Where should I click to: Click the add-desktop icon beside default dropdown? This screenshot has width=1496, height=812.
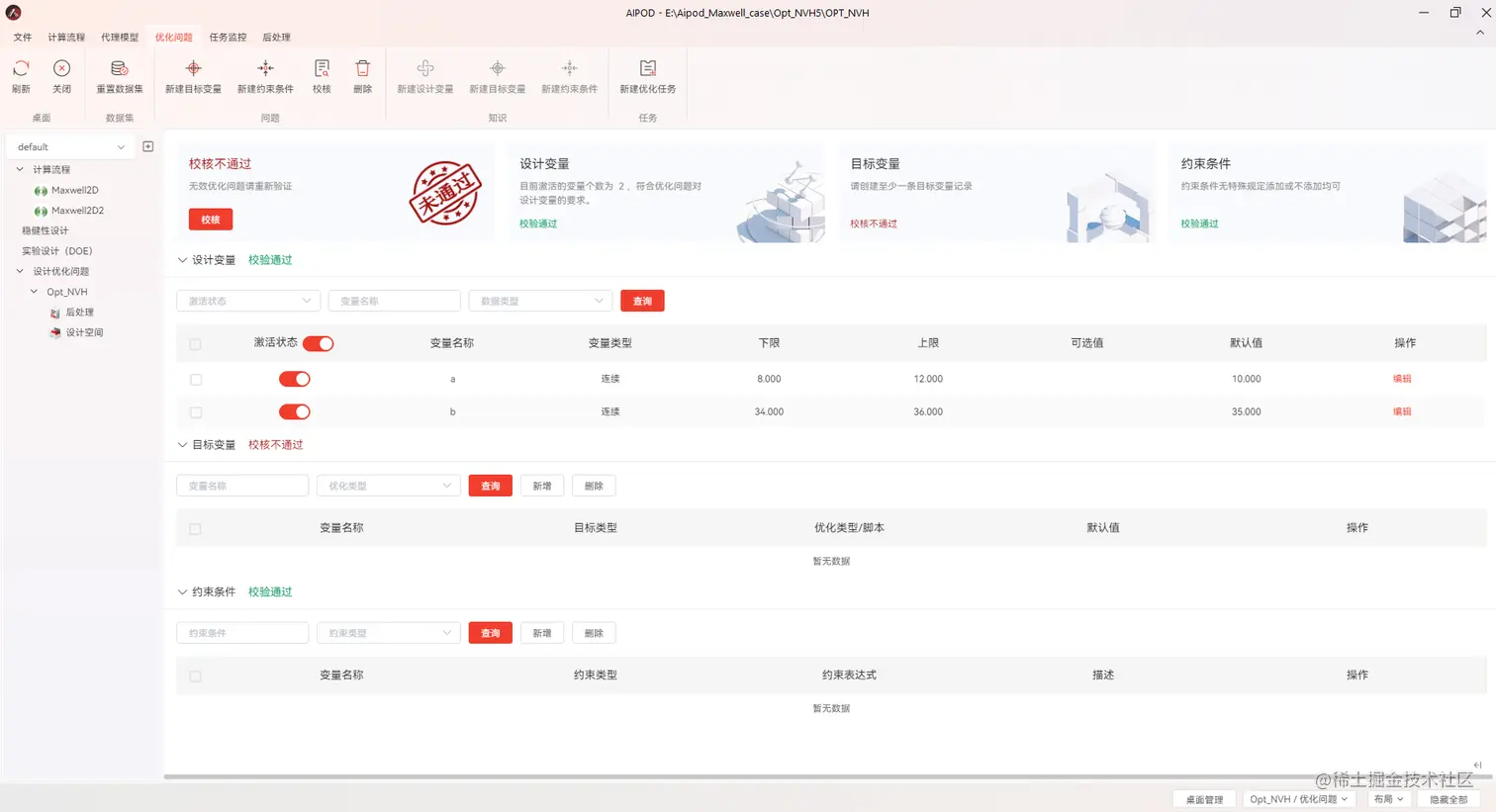pyautogui.click(x=148, y=146)
